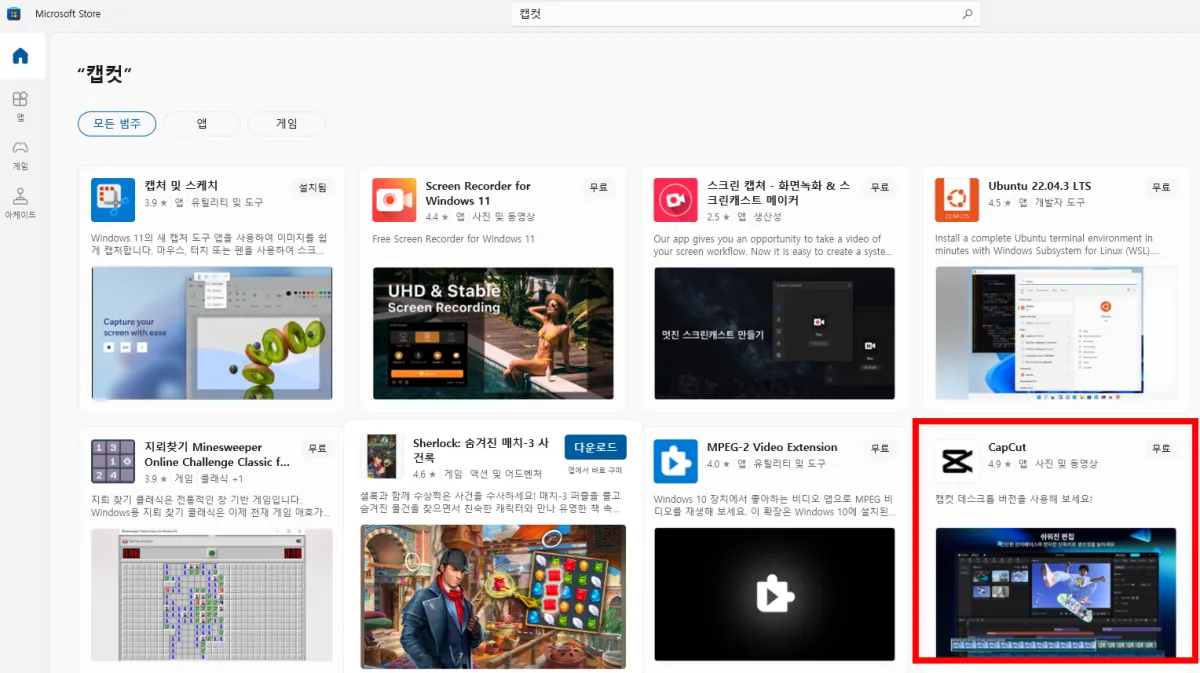Click the CapCut app icon
1200x673 pixels.
coord(956,461)
